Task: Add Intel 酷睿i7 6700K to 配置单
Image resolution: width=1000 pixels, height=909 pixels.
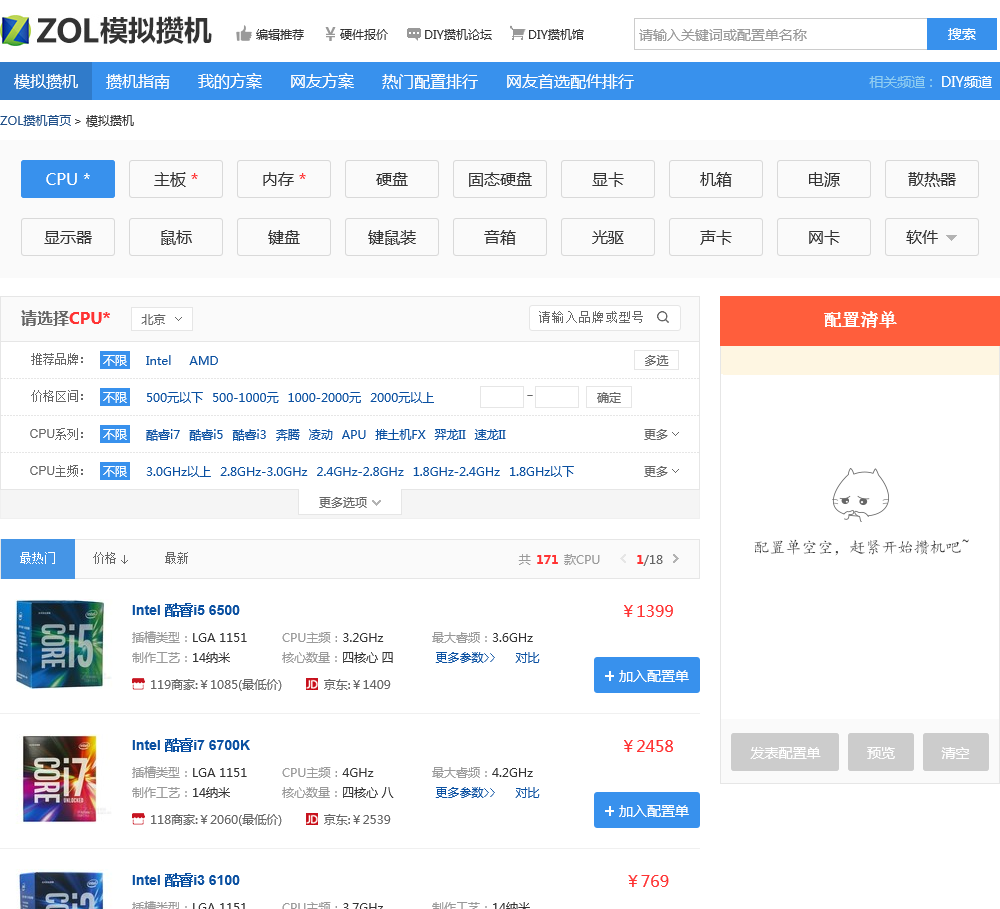Action: (x=647, y=810)
